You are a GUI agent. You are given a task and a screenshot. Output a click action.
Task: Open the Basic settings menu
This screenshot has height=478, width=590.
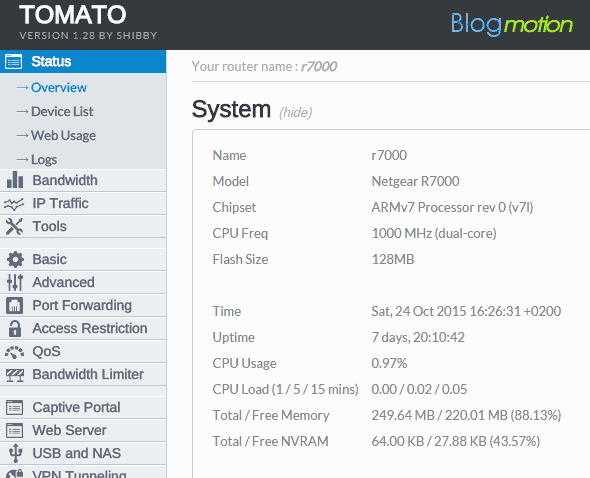[83, 259]
